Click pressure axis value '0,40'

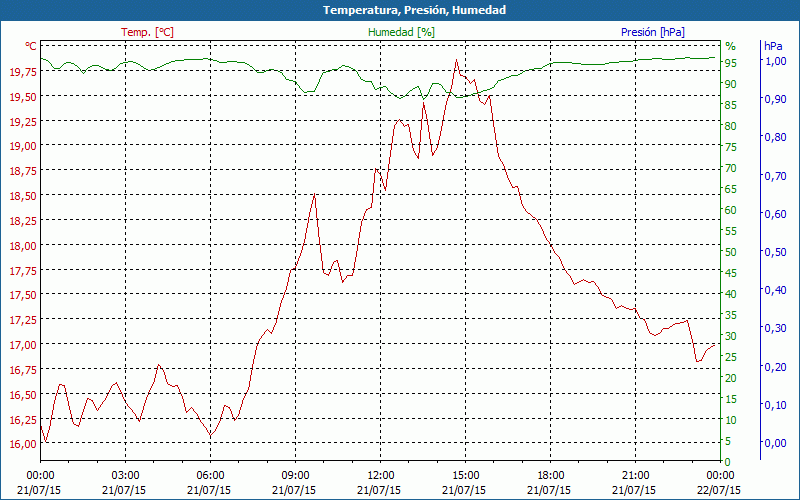pyautogui.click(x=776, y=290)
